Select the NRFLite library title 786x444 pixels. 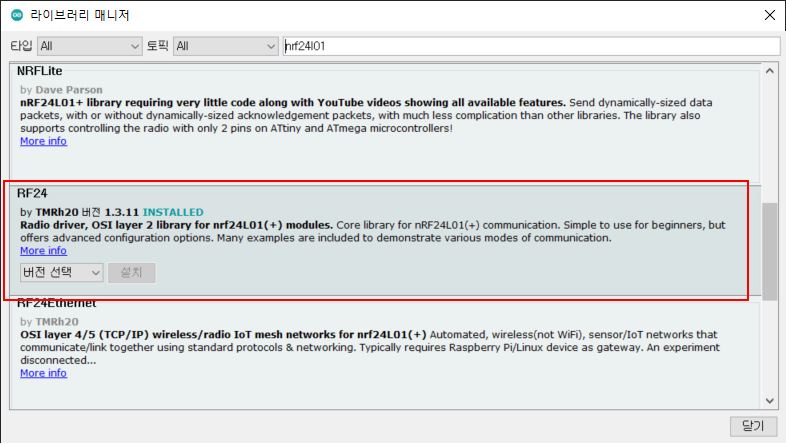[x=40, y=71]
